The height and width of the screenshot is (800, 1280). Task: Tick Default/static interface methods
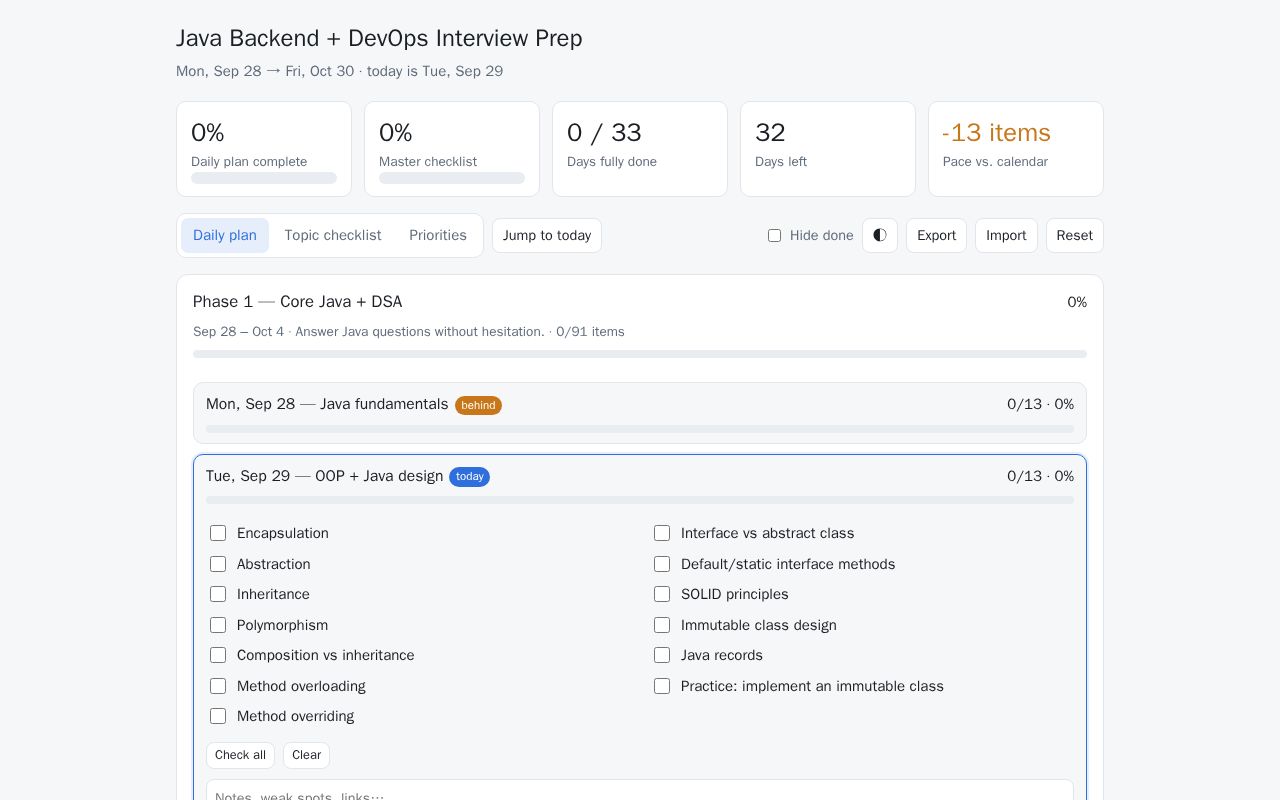coord(662,564)
